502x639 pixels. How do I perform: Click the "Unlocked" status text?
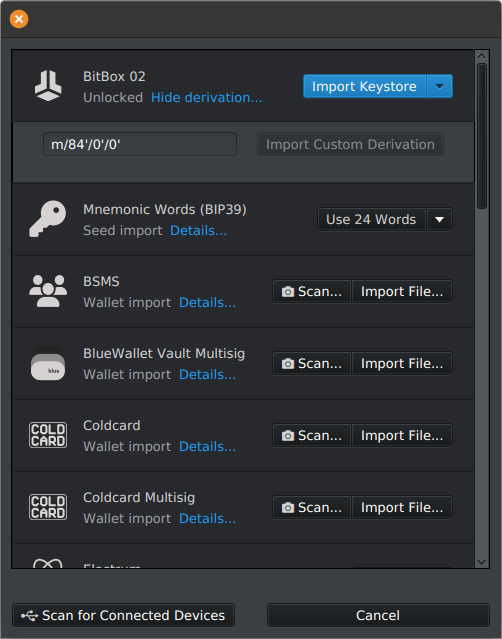[x=113, y=98]
